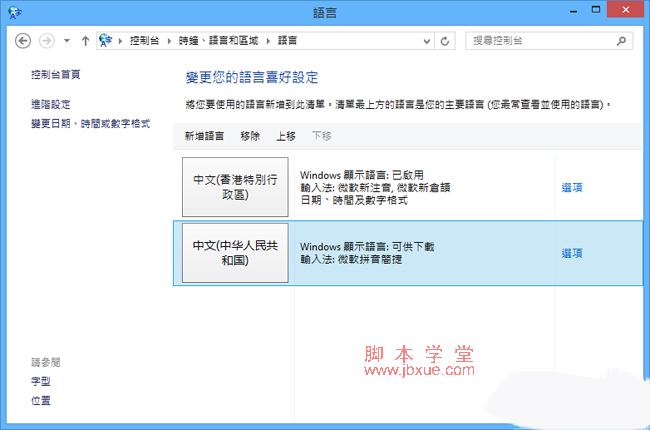Click 上移 to move language up
Screen dimensions: 650x430
point(286,136)
